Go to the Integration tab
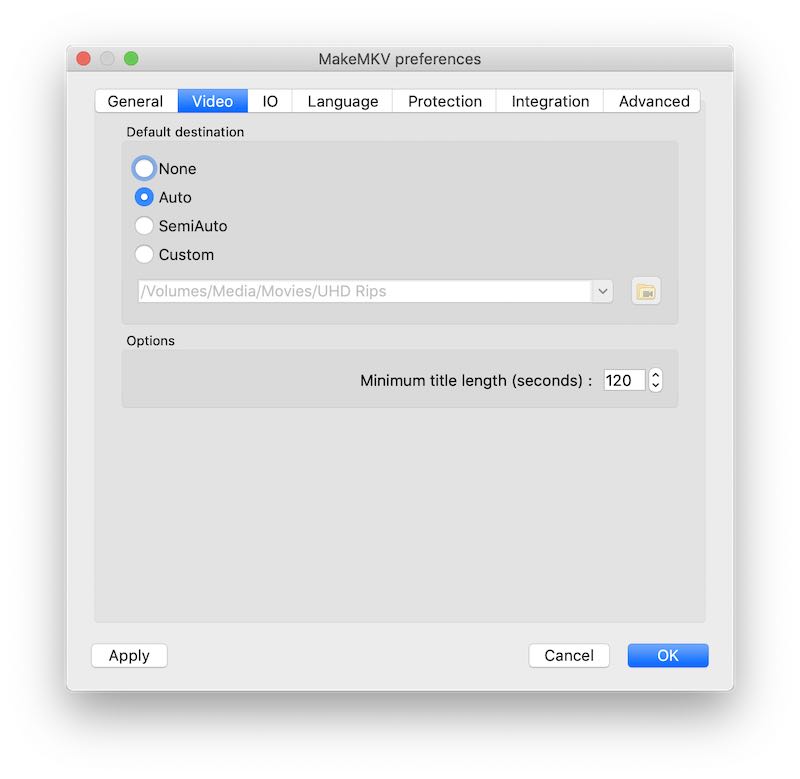This screenshot has height=779, width=800. pyautogui.click(x=550, y=102)
